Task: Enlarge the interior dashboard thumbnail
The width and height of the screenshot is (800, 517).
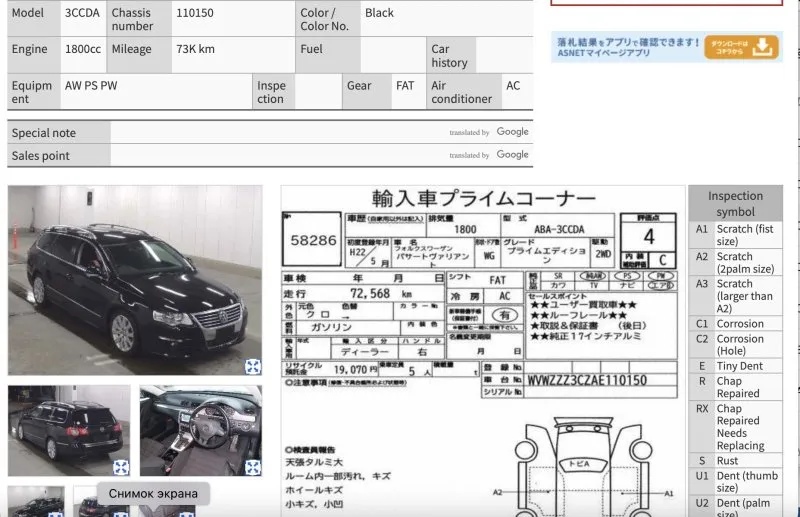Action: (253, 467)
